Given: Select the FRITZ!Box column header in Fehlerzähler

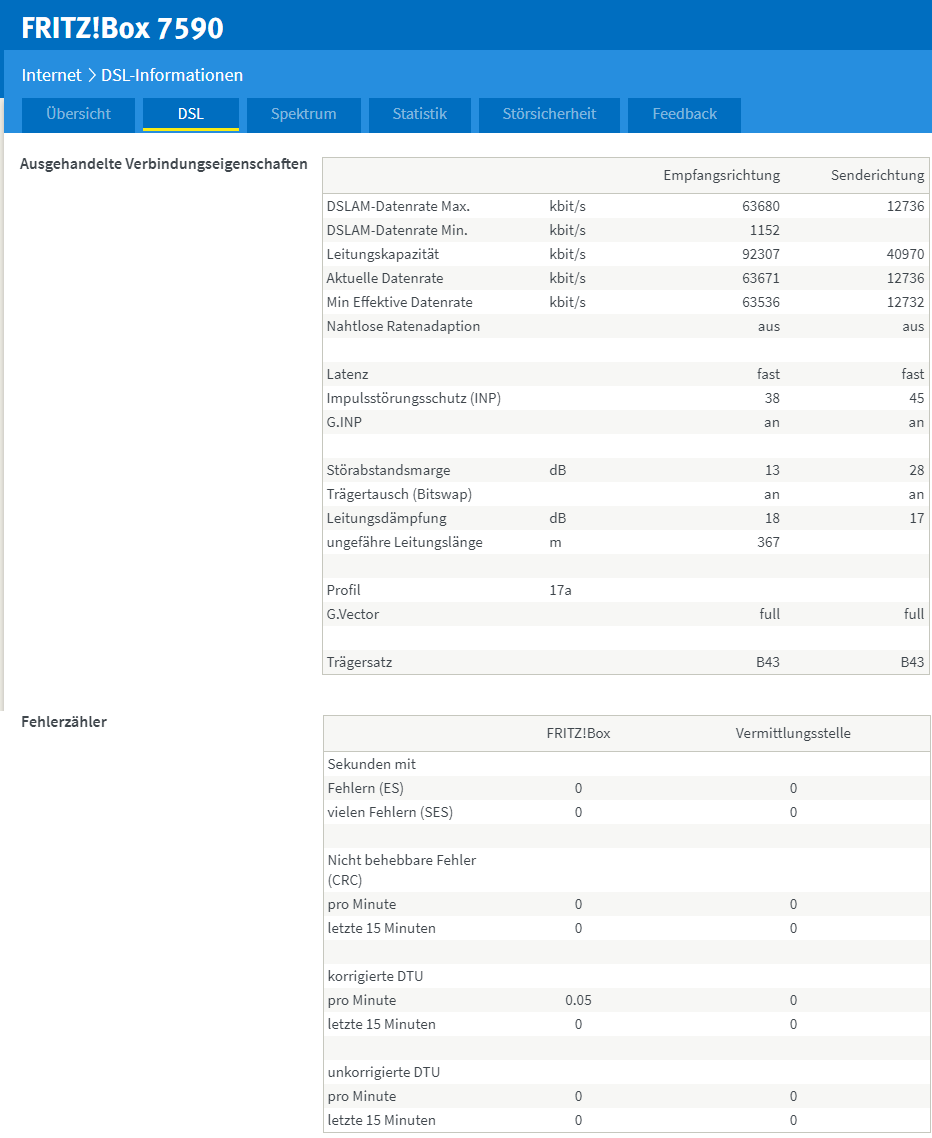Looking at the screenshot, I should [x=578, y=733].
